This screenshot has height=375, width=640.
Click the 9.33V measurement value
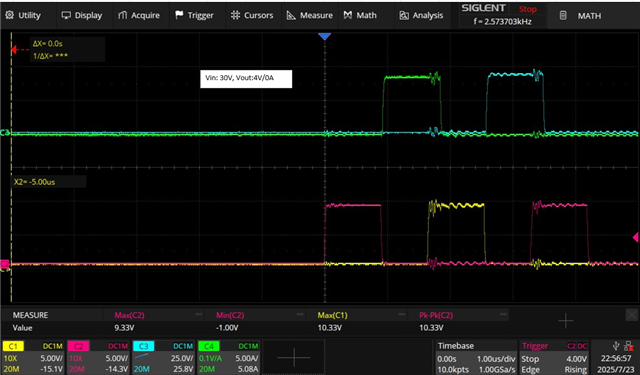[124, 328]
